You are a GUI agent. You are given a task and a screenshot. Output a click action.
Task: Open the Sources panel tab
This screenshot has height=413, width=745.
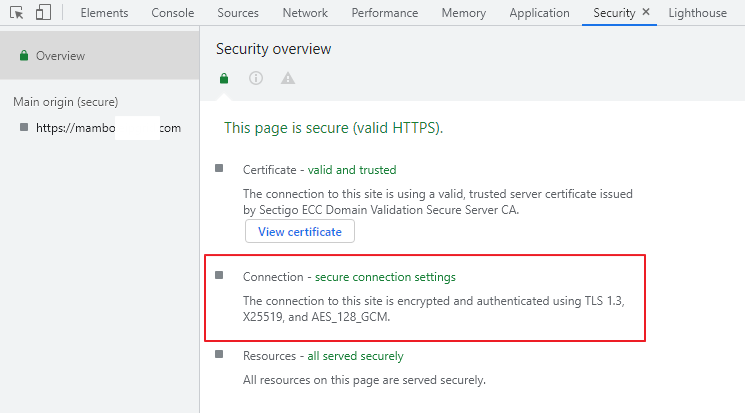tap(237, 13)
